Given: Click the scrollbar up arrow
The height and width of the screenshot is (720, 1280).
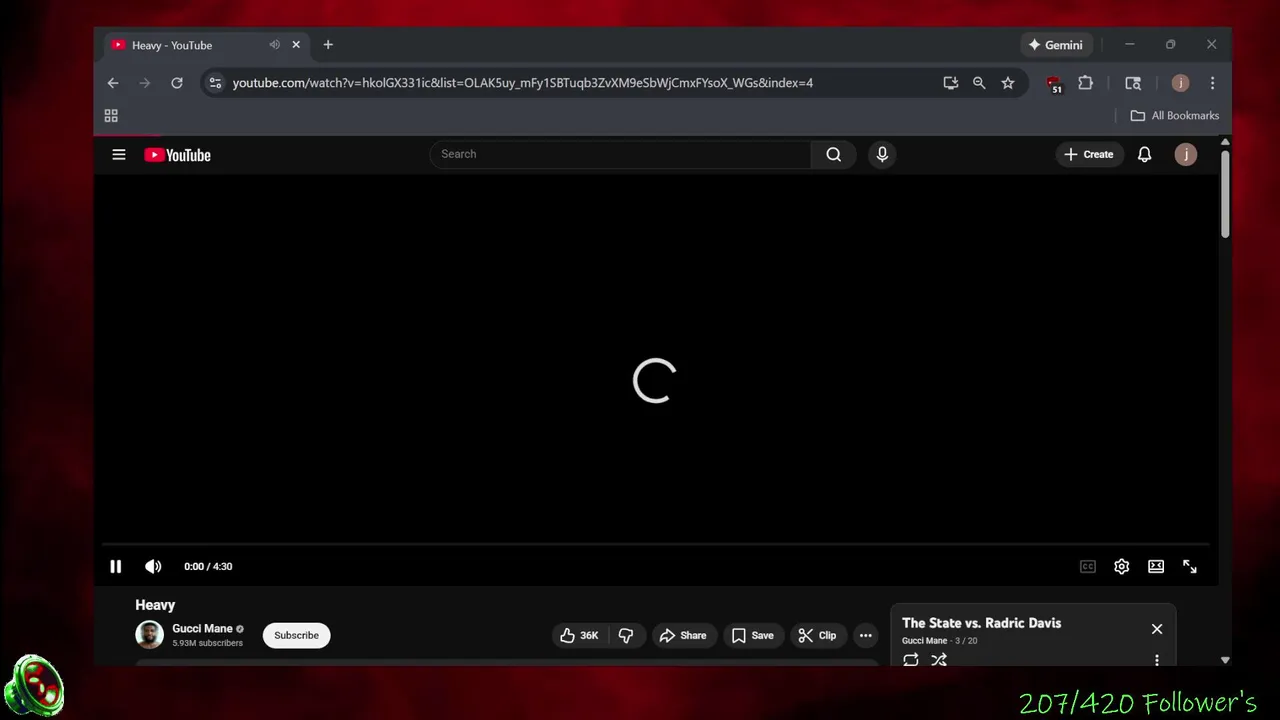Looking at the screenshot, I should (1225, 142).
